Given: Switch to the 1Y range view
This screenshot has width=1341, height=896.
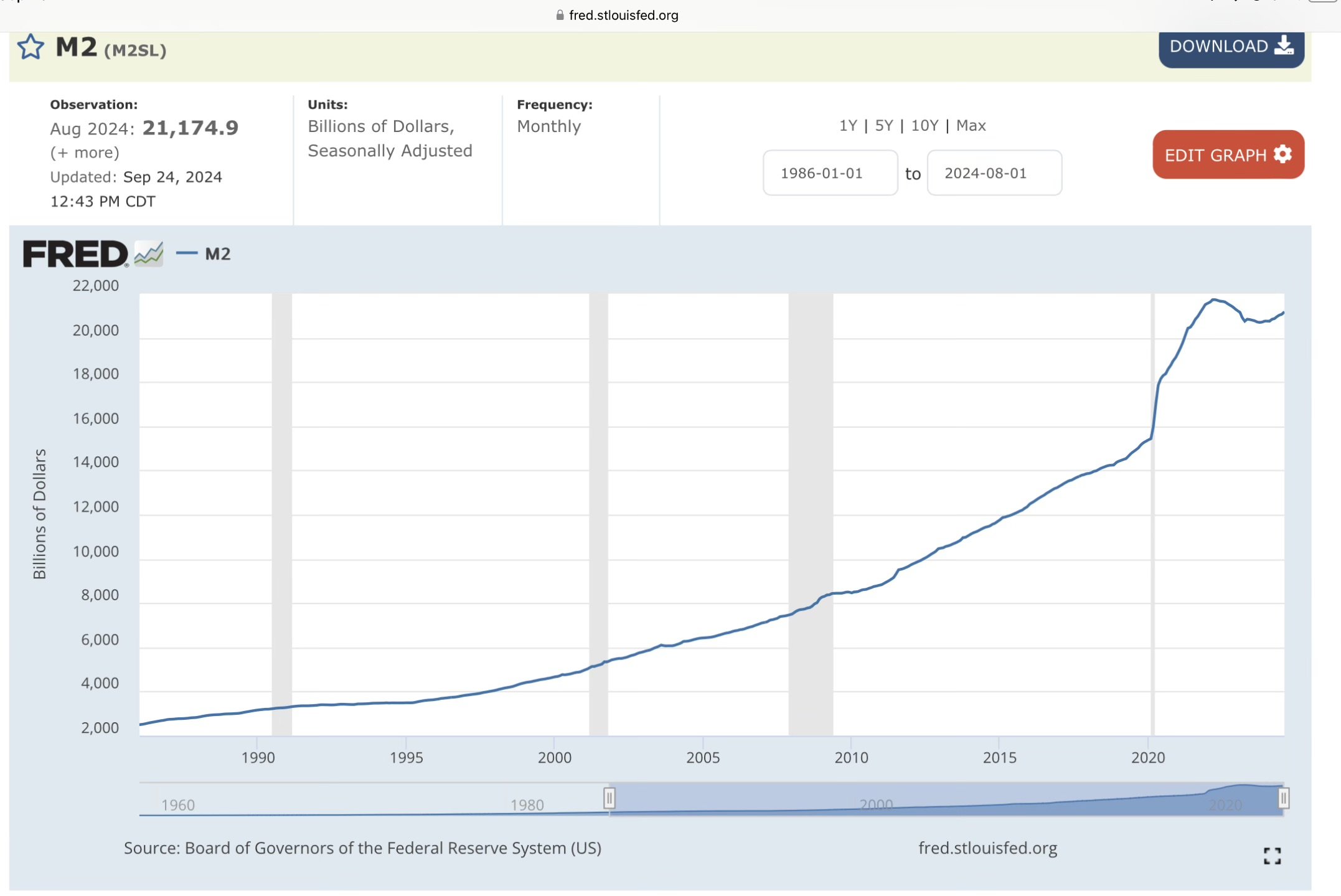Looking at the screenshot, I should point(847,125).
